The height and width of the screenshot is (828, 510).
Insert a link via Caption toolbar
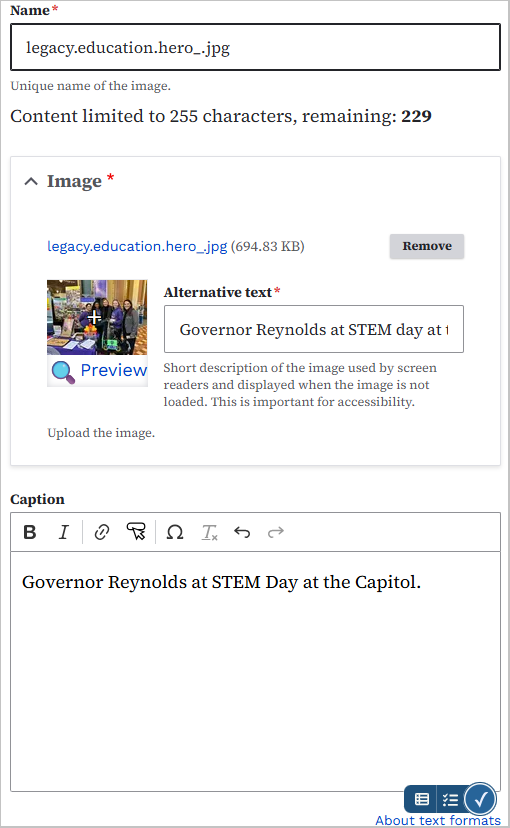tap(102, 532)
